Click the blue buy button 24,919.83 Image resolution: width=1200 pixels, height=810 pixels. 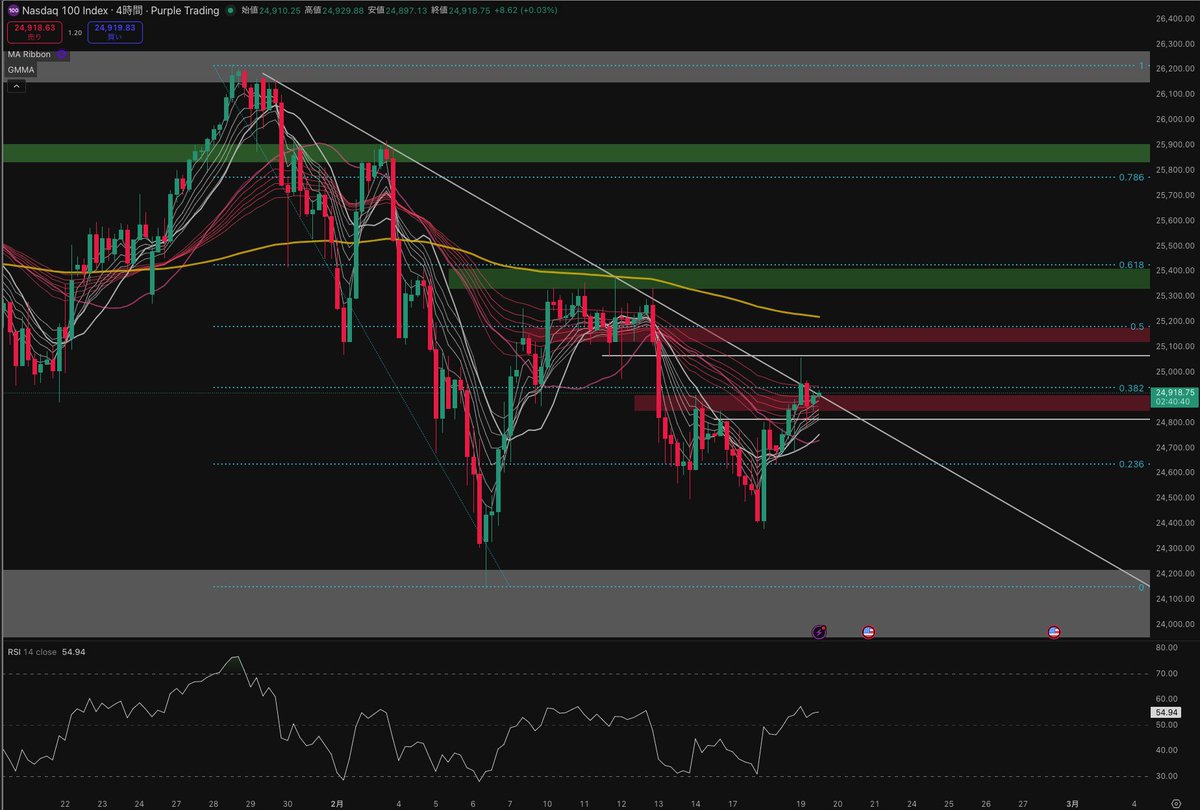tap(114, 32)
